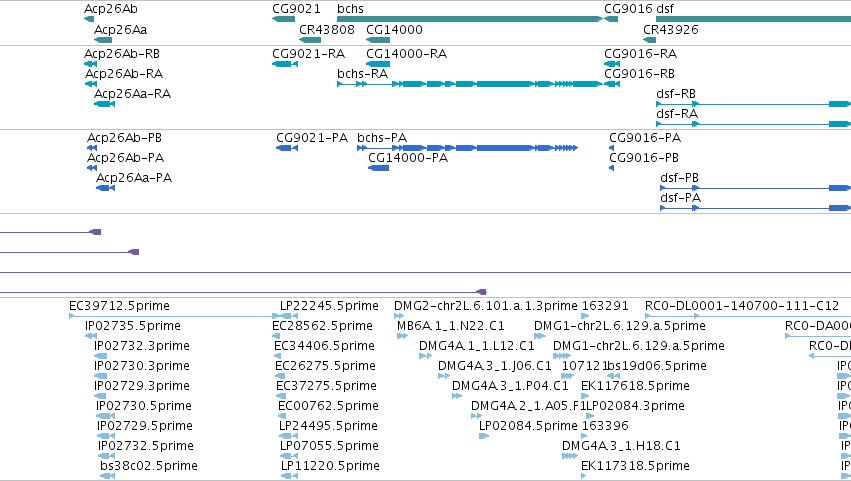Click the IP02729.3prime EST label

click(142, 386)
